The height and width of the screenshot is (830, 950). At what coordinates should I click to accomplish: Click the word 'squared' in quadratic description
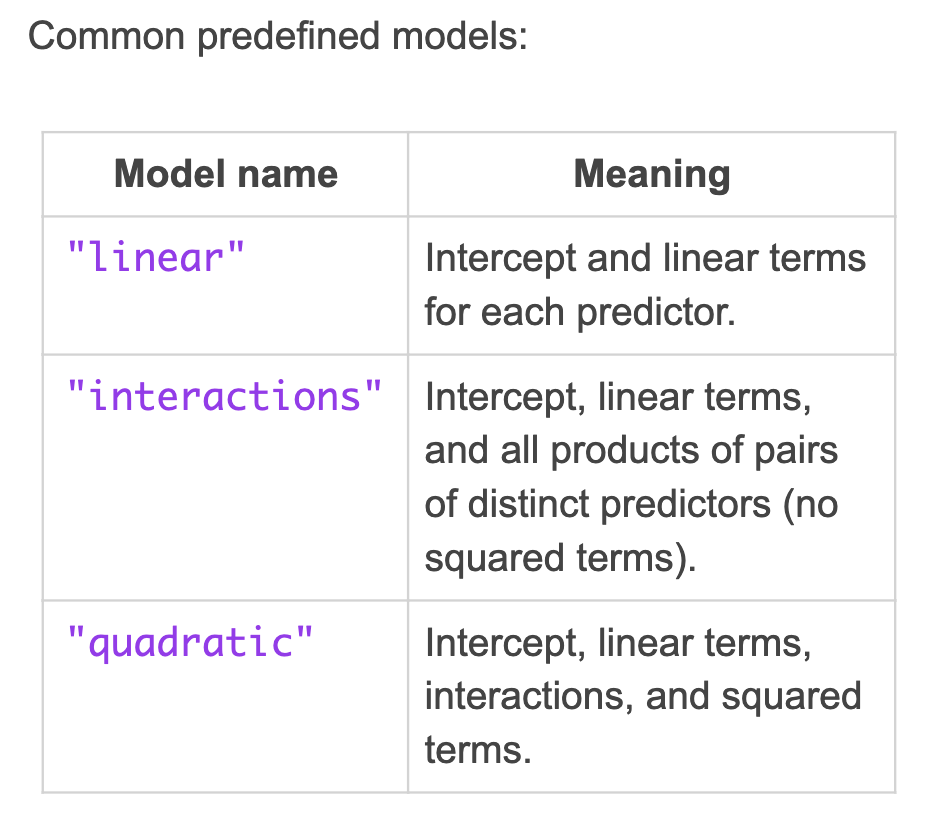pyautogui.click(x=791, y=698)
